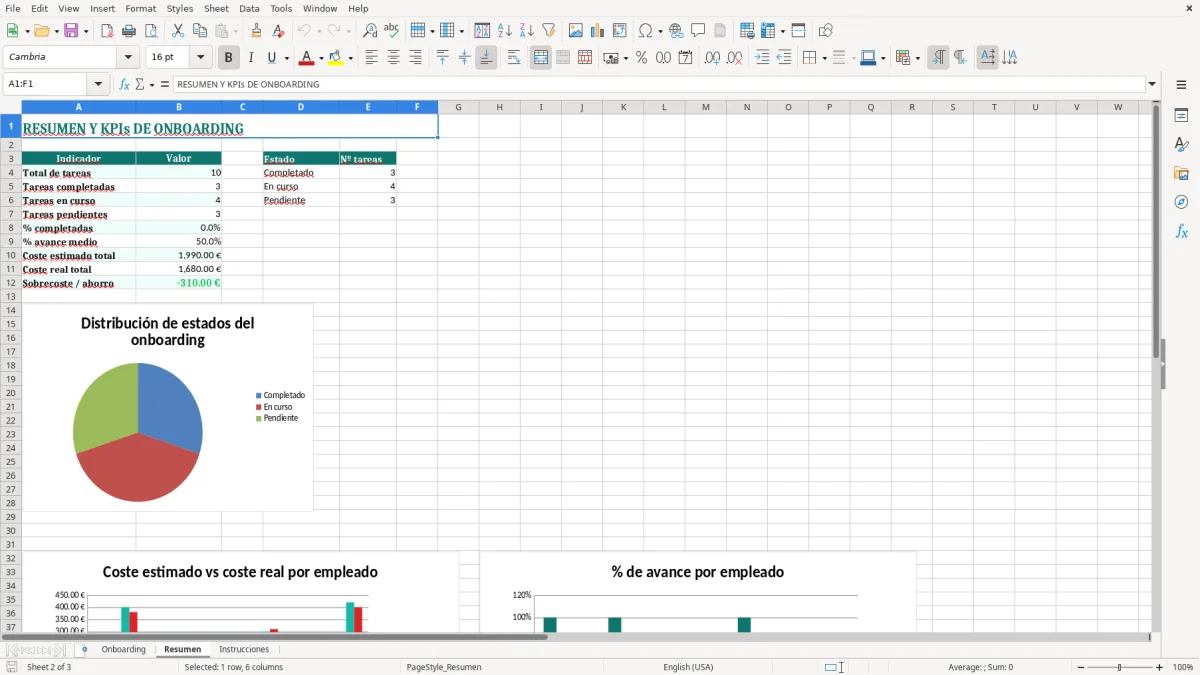Run the Spelling check icon
This screenshot has width=1200, height=675.
(392, 31)
